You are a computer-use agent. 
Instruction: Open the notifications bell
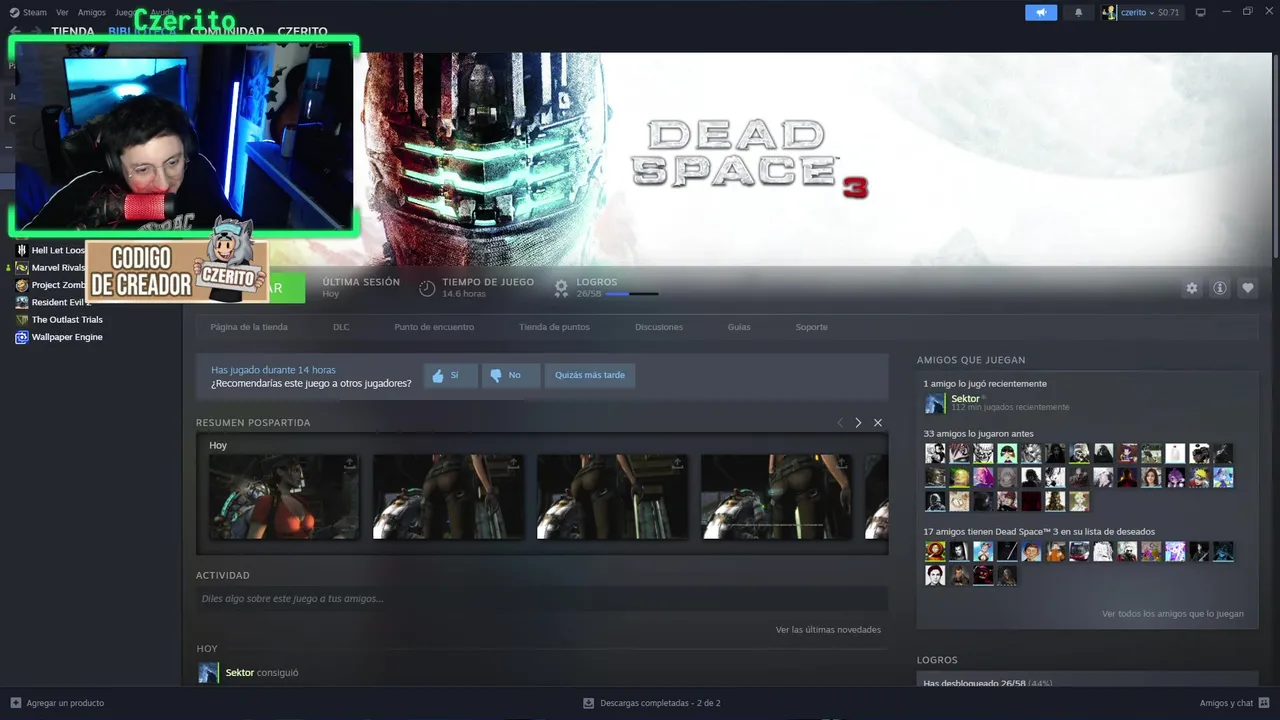click(x=1078, y=13)
